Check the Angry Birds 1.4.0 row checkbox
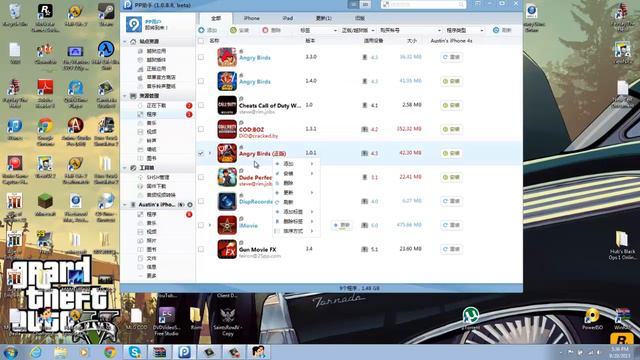 pyautogui.click(x=201, y=81)
